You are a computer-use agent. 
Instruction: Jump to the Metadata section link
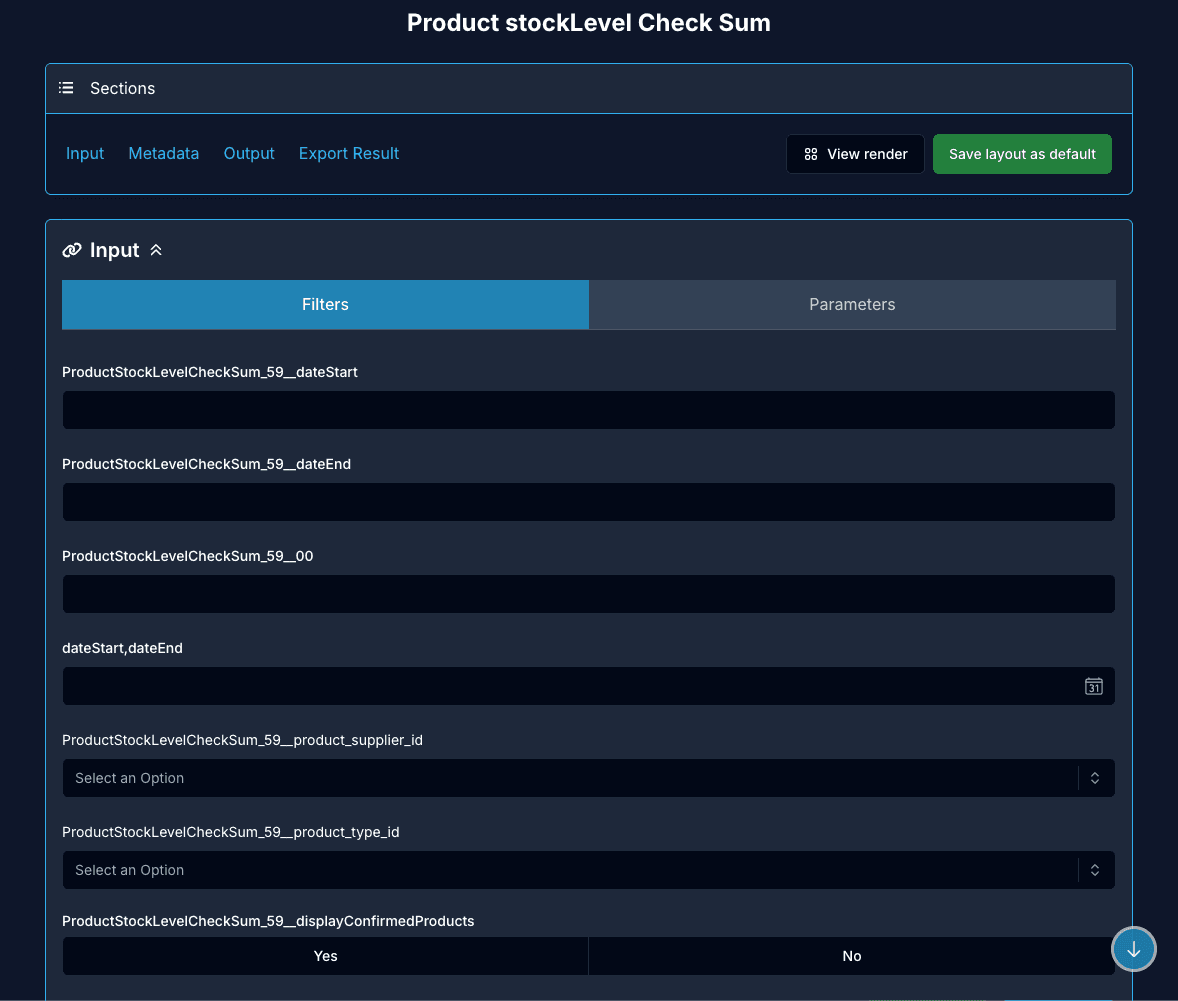pyautogui.click(x=164, y=153)
